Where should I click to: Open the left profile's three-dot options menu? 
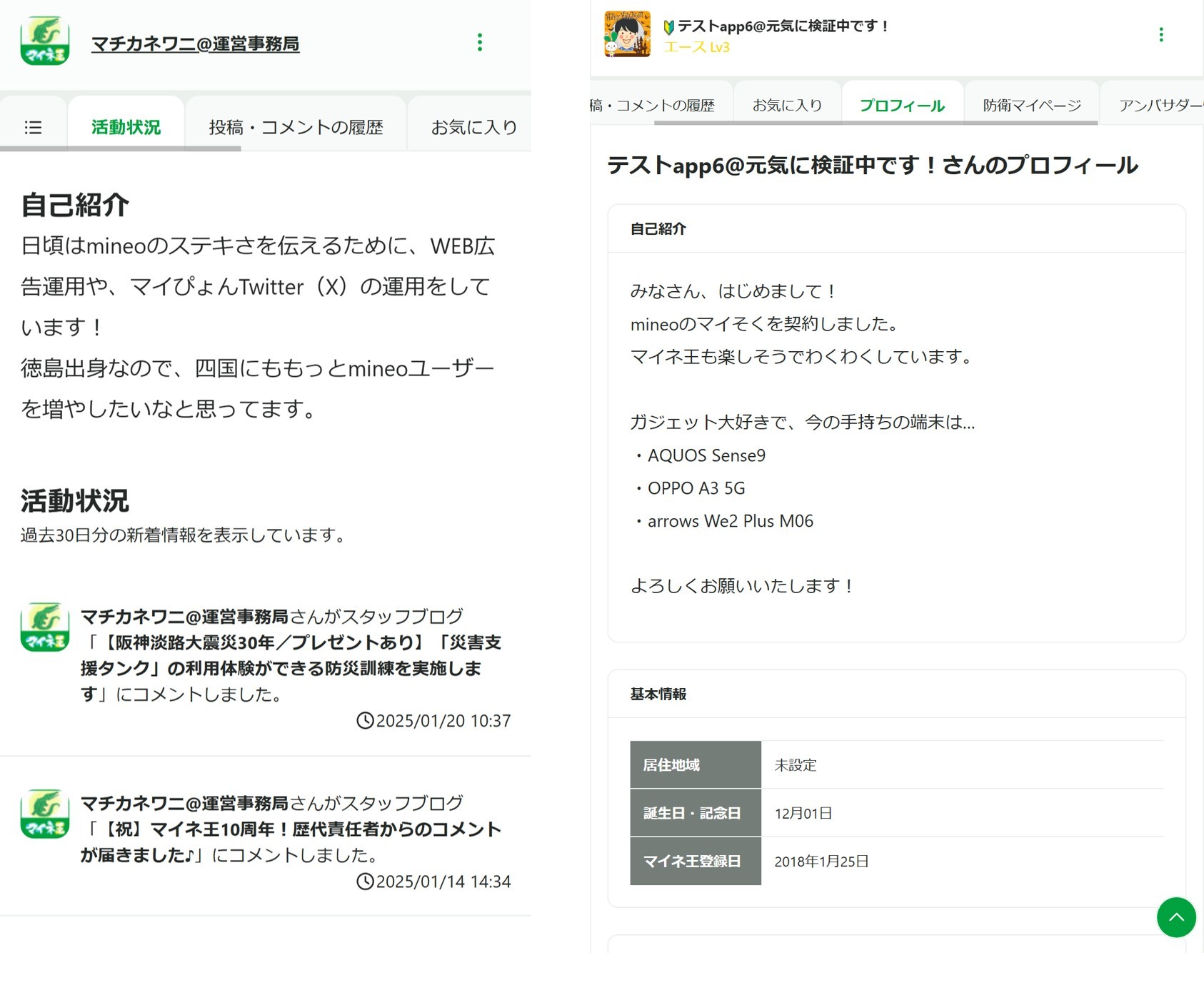click(x=479, y=43)
